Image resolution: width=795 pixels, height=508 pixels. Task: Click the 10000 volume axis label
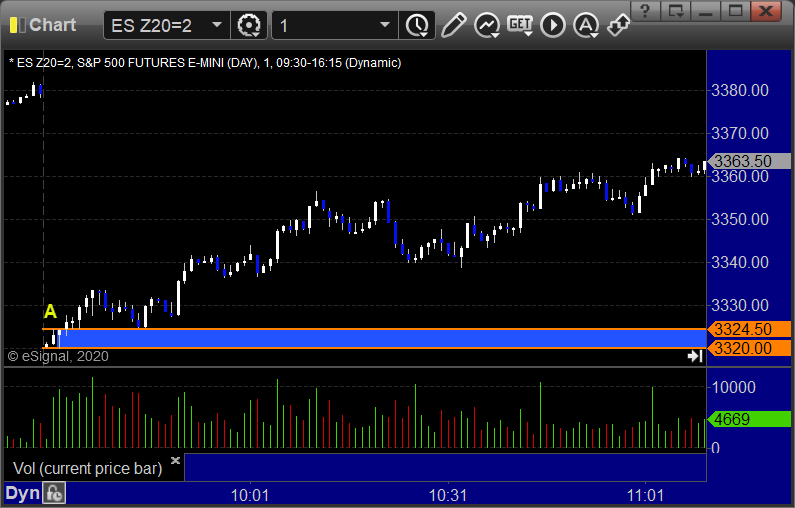point(734,387)
